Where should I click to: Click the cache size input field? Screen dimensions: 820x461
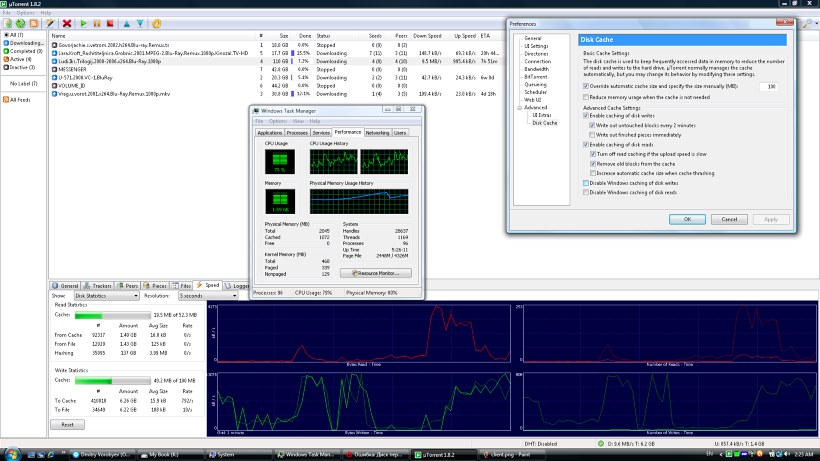[x=769, y=87]
